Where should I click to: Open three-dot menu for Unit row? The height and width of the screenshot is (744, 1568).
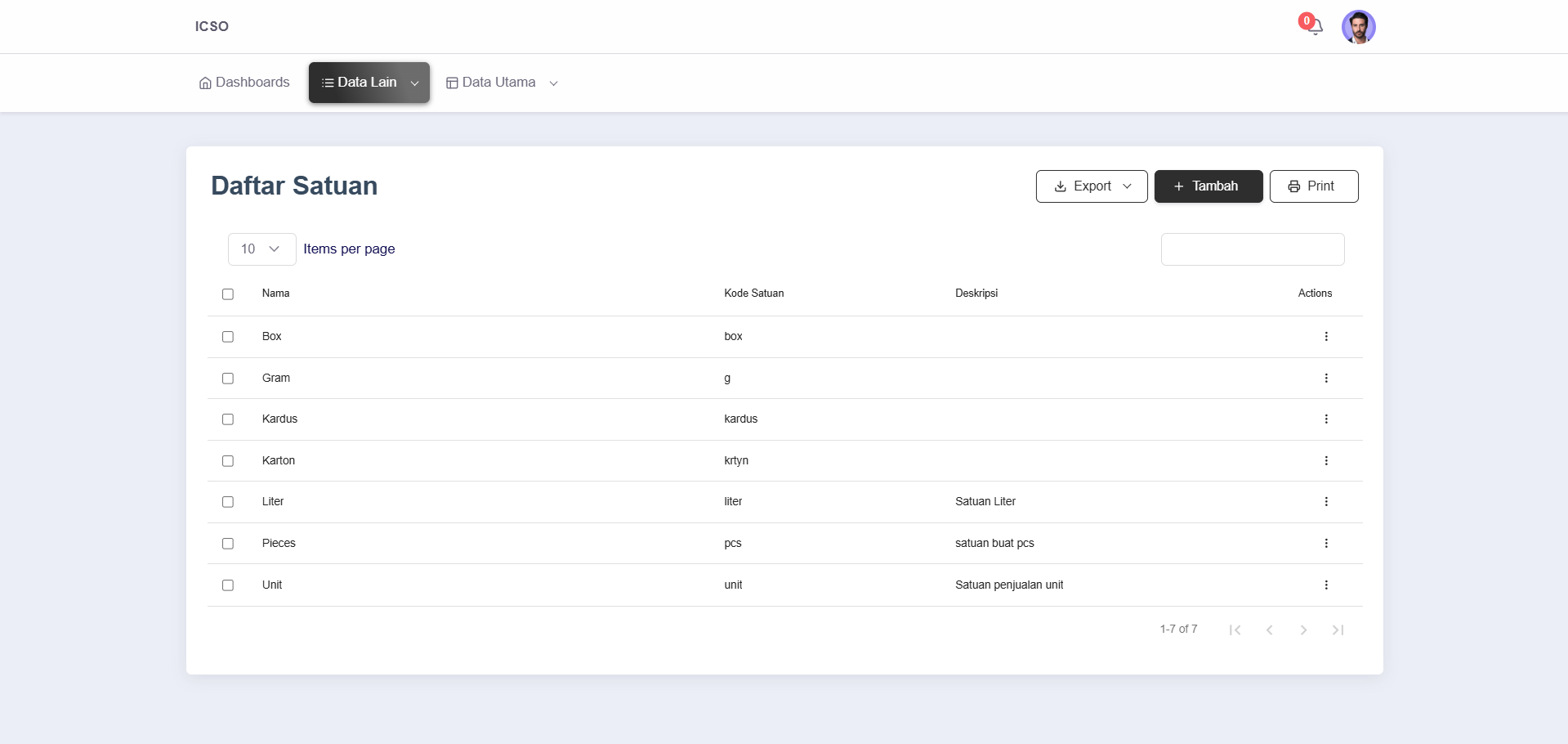point(1325,585)
